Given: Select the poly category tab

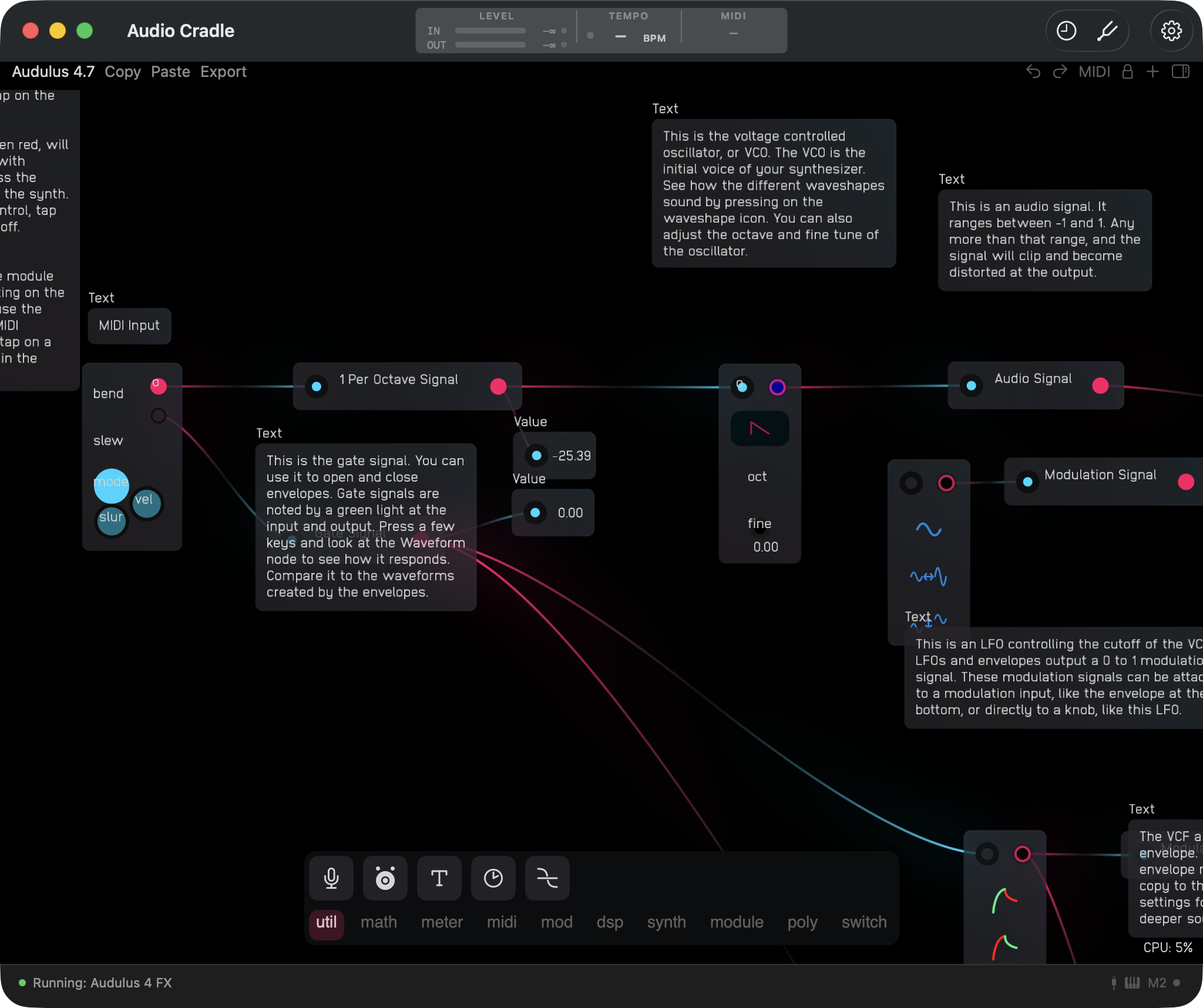Looking at the screenshot, I should coord(802,922).
